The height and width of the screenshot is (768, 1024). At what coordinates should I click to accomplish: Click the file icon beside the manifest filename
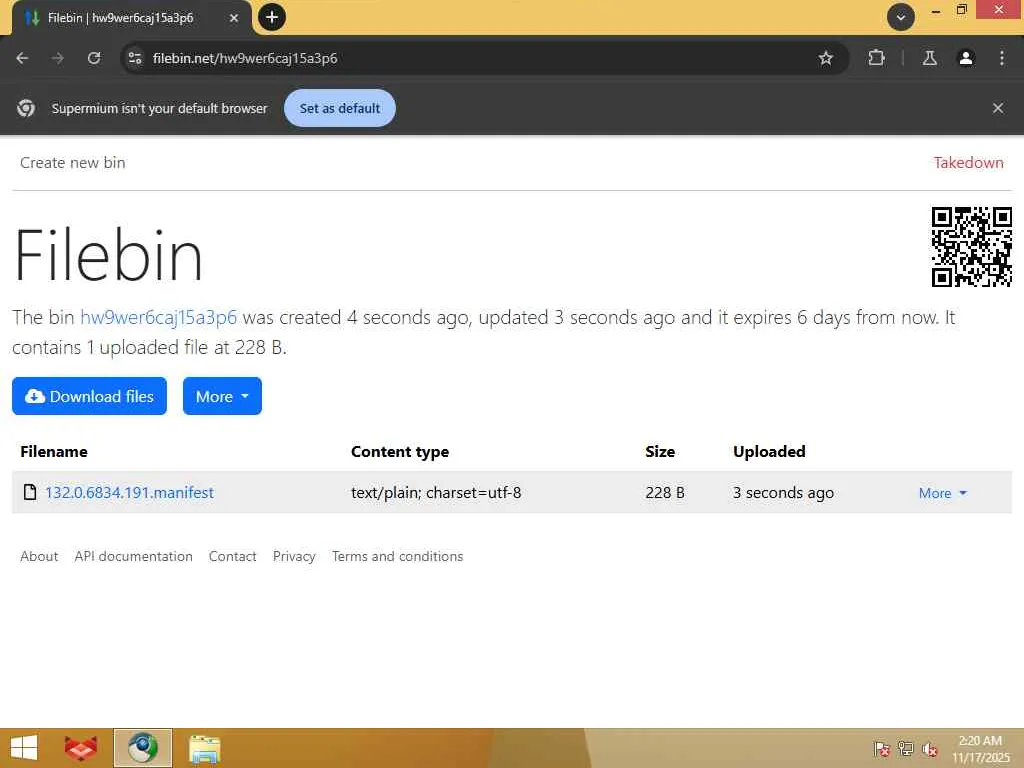30,492
